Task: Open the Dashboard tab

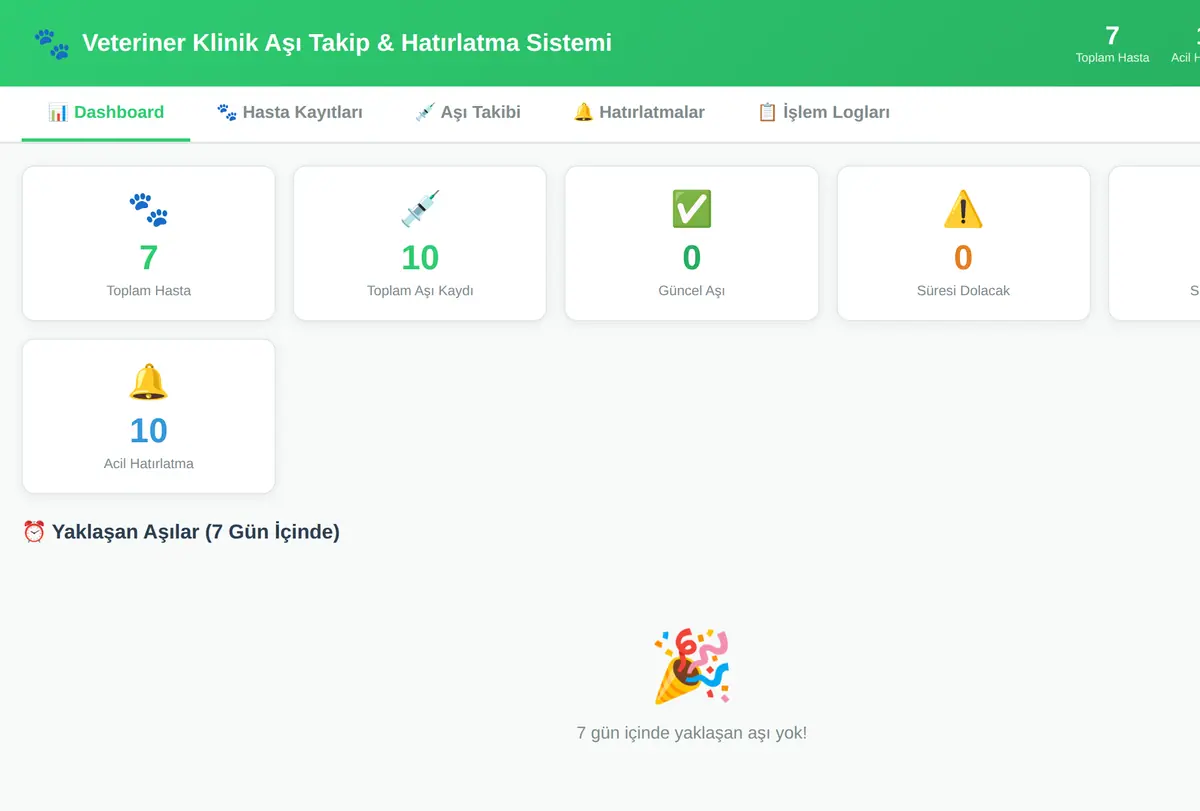Action: point(106,112)
